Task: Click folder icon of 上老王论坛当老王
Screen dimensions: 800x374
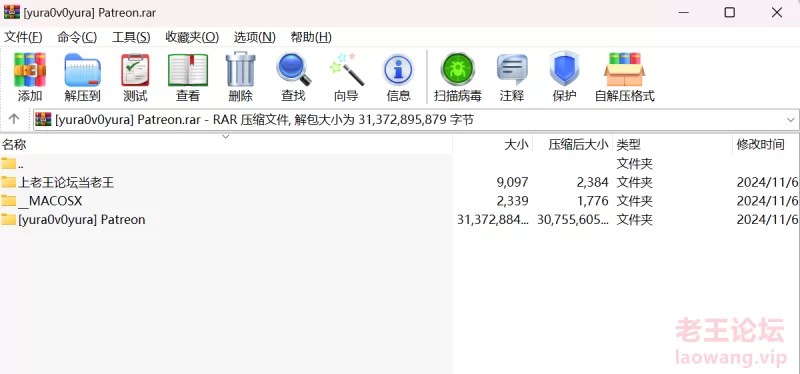Action: click(8, 182)
